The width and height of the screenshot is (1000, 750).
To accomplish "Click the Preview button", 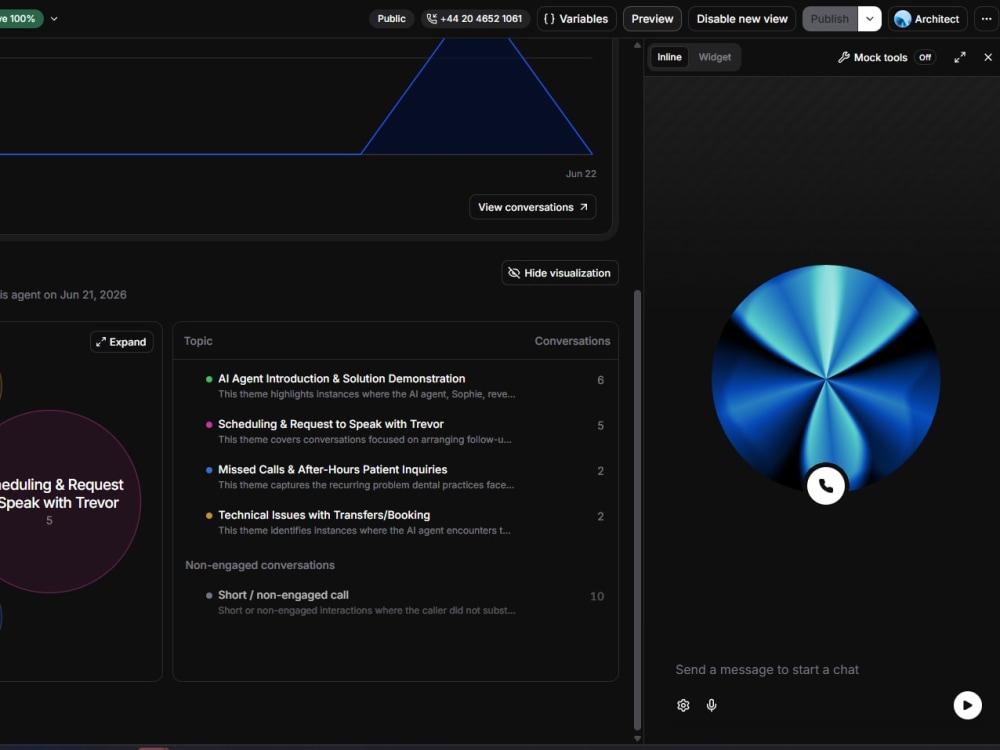I will (652, 18).
